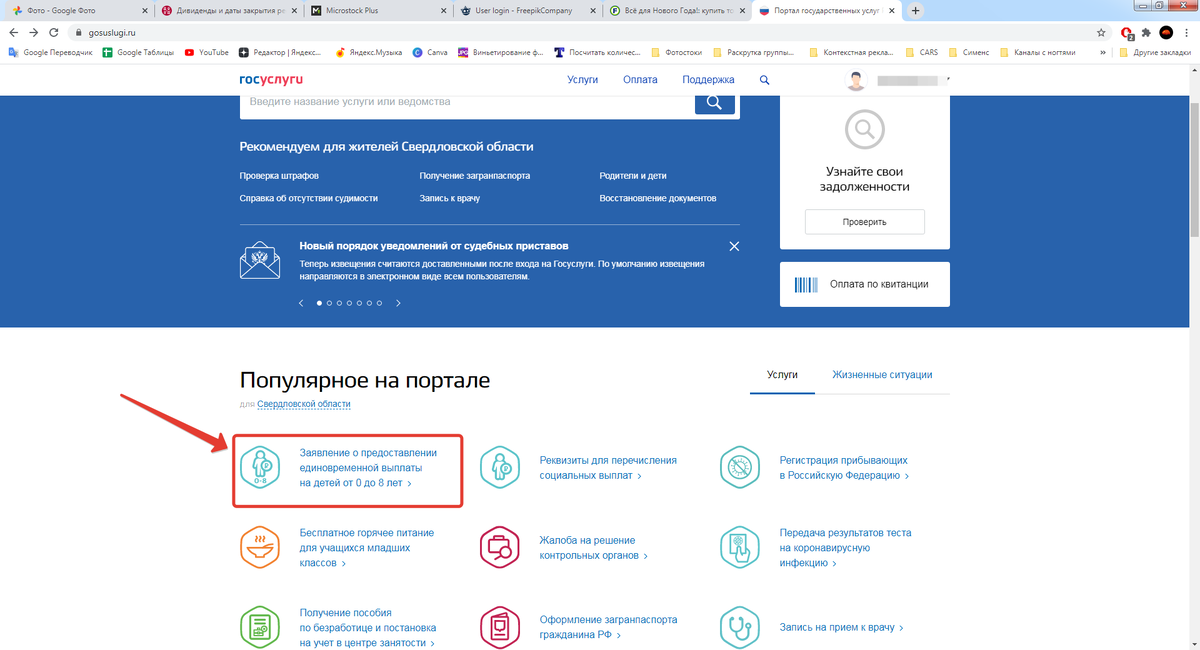Select the last carousel navigation dot
The width and height of the screenshot is (1200, 650).
point(379,302)
